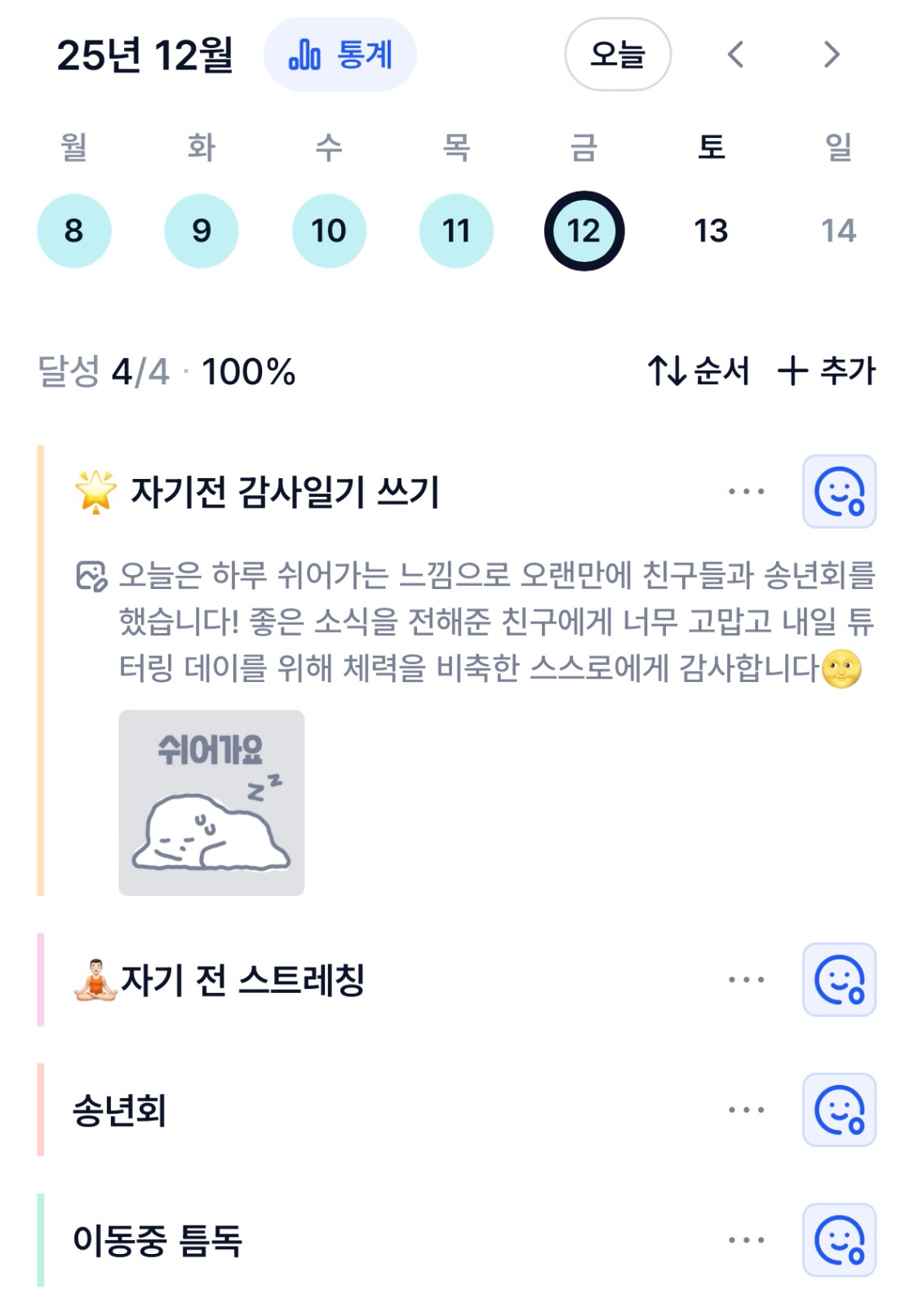The height and width of the screenshot is (1316, 914).
Task: Select date 8 on Monday
Action: (x=74, y=231)
